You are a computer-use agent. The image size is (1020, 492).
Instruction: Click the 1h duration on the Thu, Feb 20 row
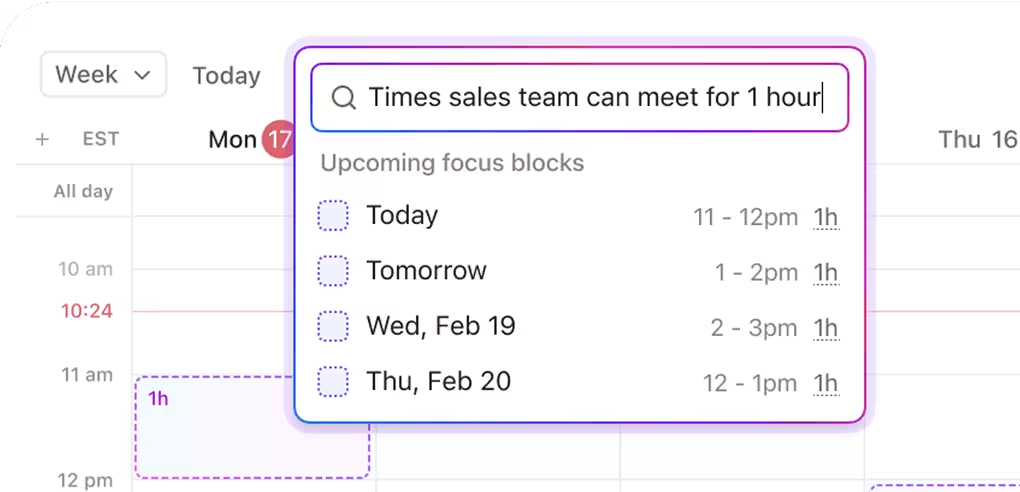coord(825,382)
